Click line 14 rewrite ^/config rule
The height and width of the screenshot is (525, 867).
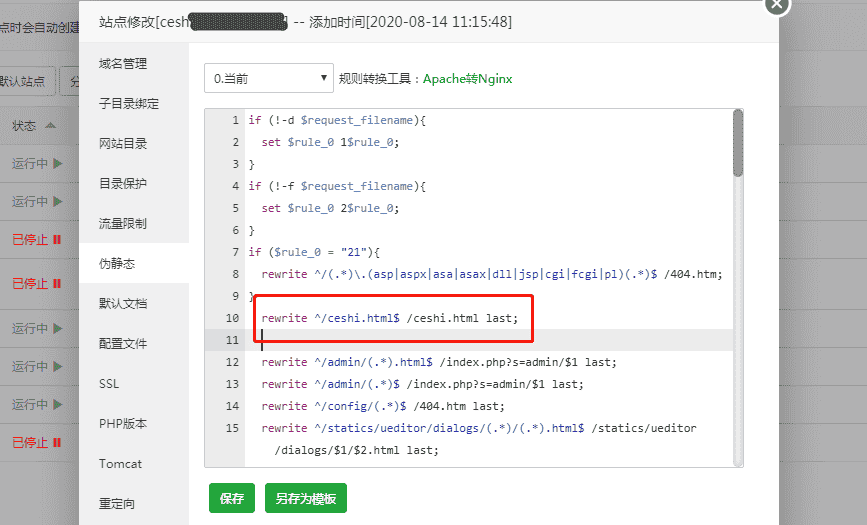[383, 406]
